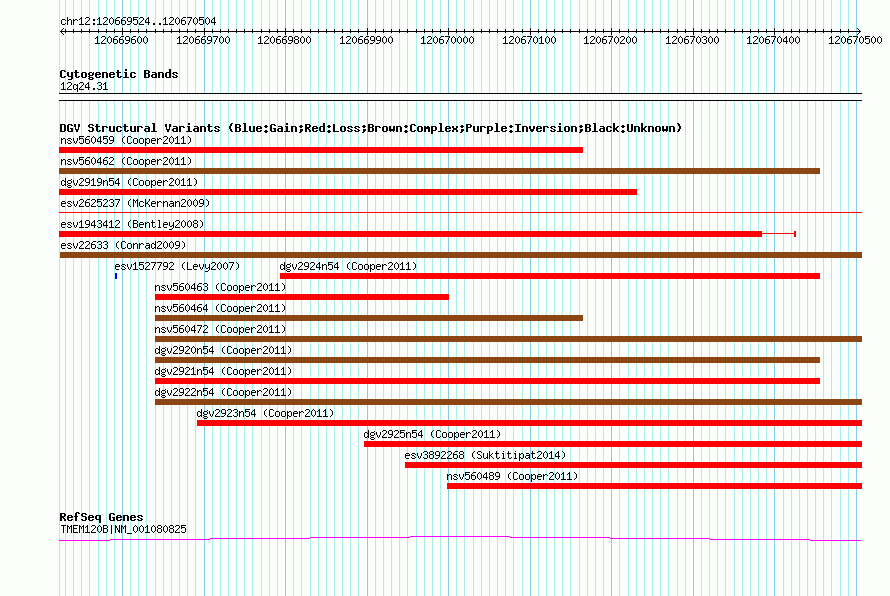Click the chr12:120669524..120670504 coordinate label
Screen dimensions: 890x596
click(x=138, y=21)
